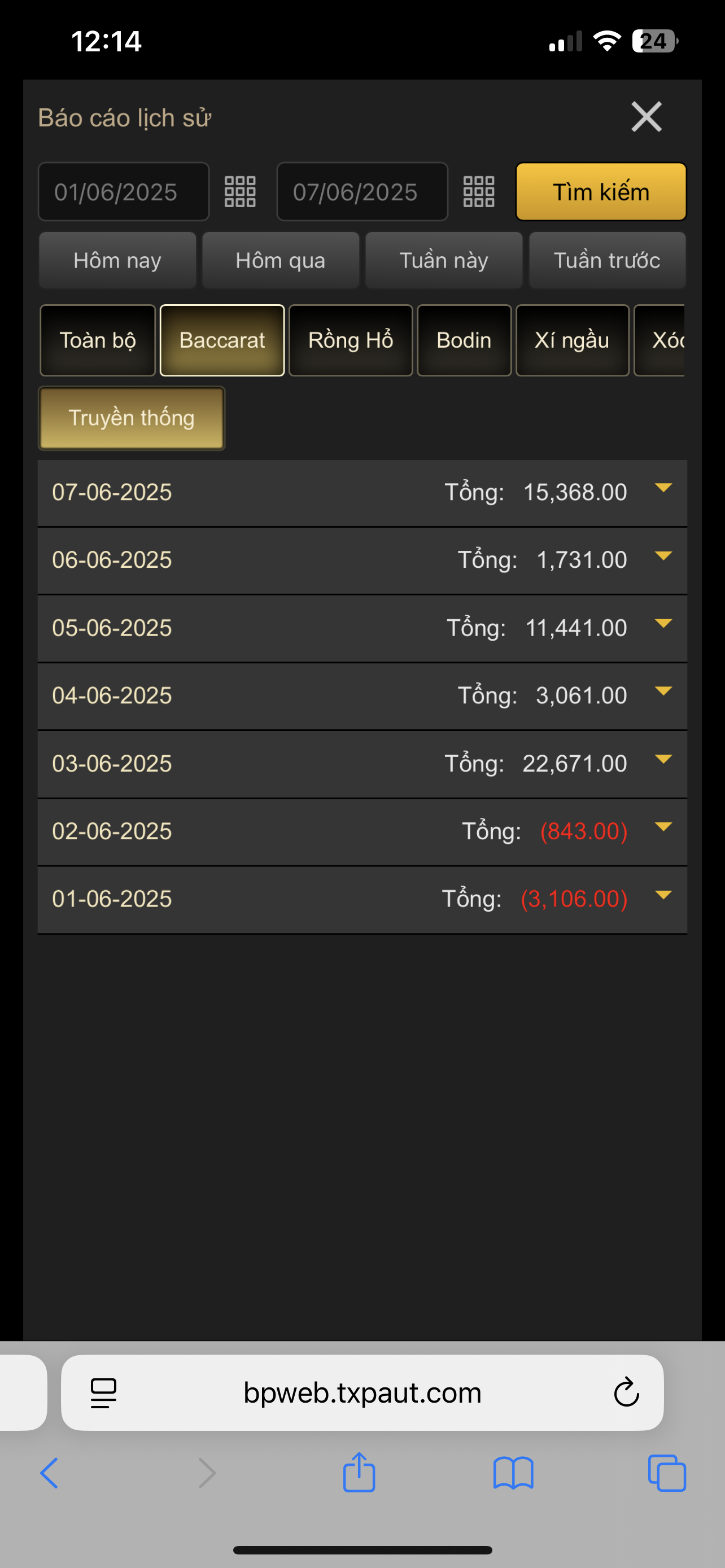Viewport: 725px width, 1568px height.
Task: Close the history report panel
Action: click(x=646, y=117)
